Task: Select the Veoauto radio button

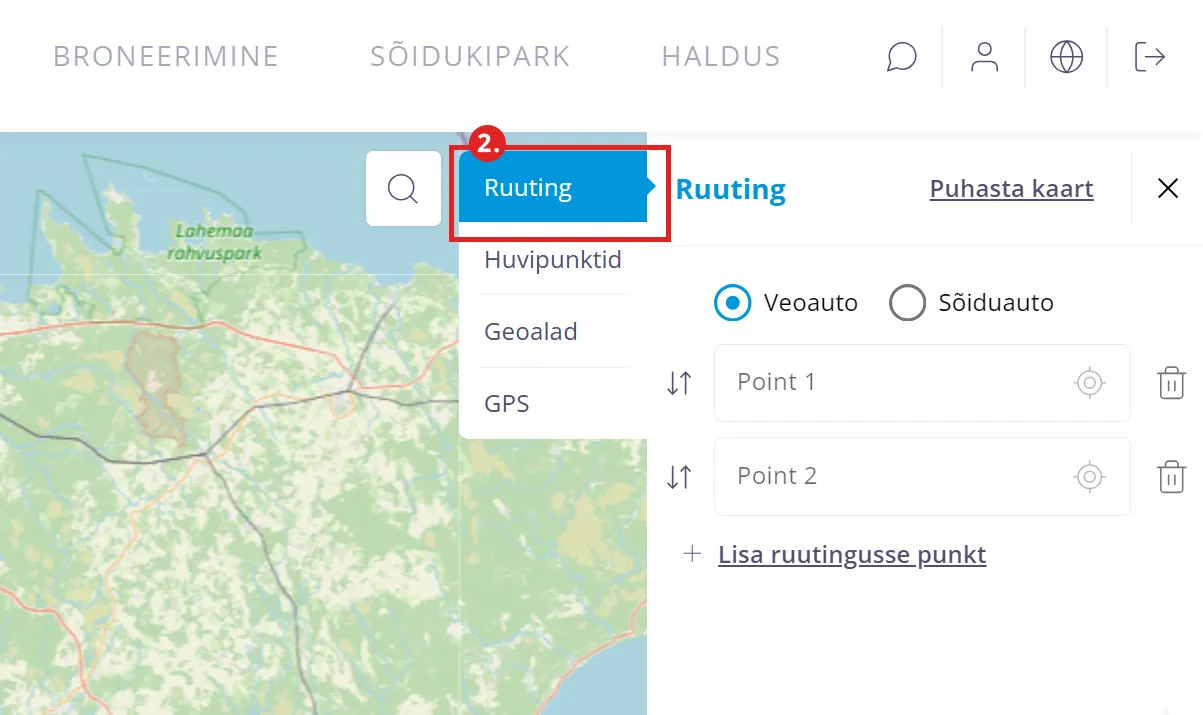Action: pos(733,303)
